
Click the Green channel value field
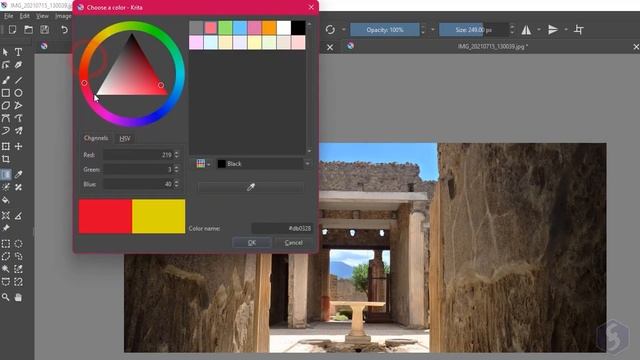click(x=138, y=169)
